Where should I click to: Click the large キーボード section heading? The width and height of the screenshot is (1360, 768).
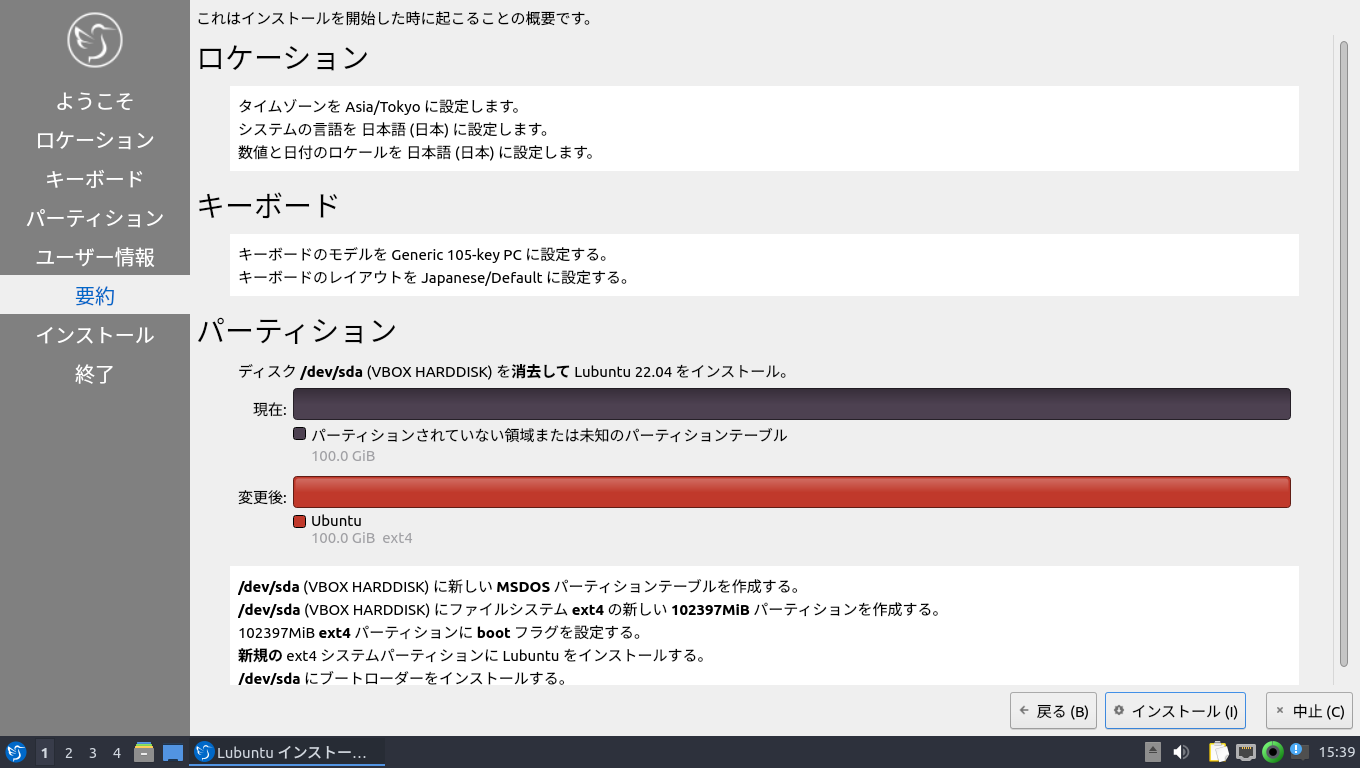[x=269, y=205]
